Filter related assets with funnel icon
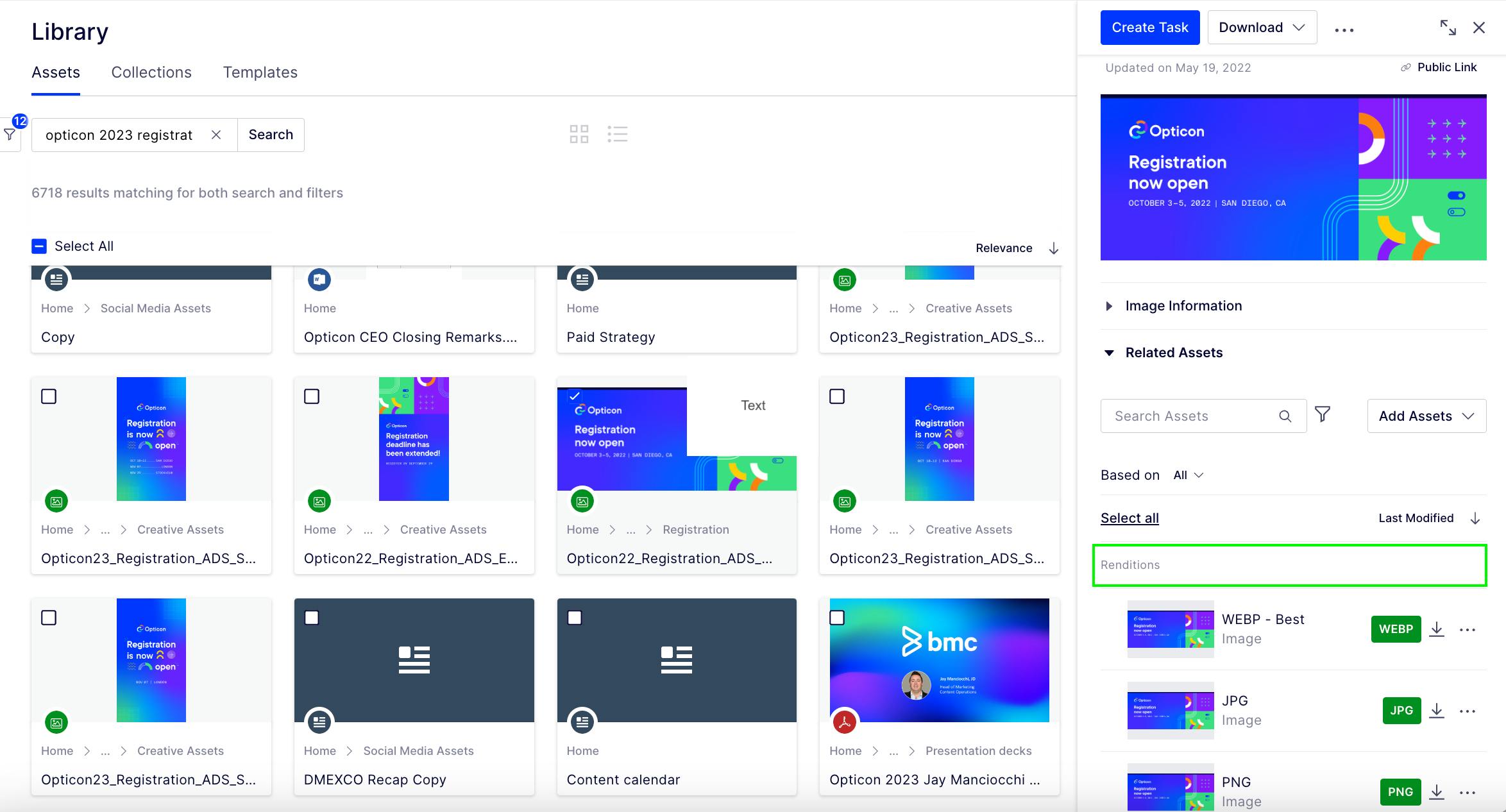 point(1323,415)
